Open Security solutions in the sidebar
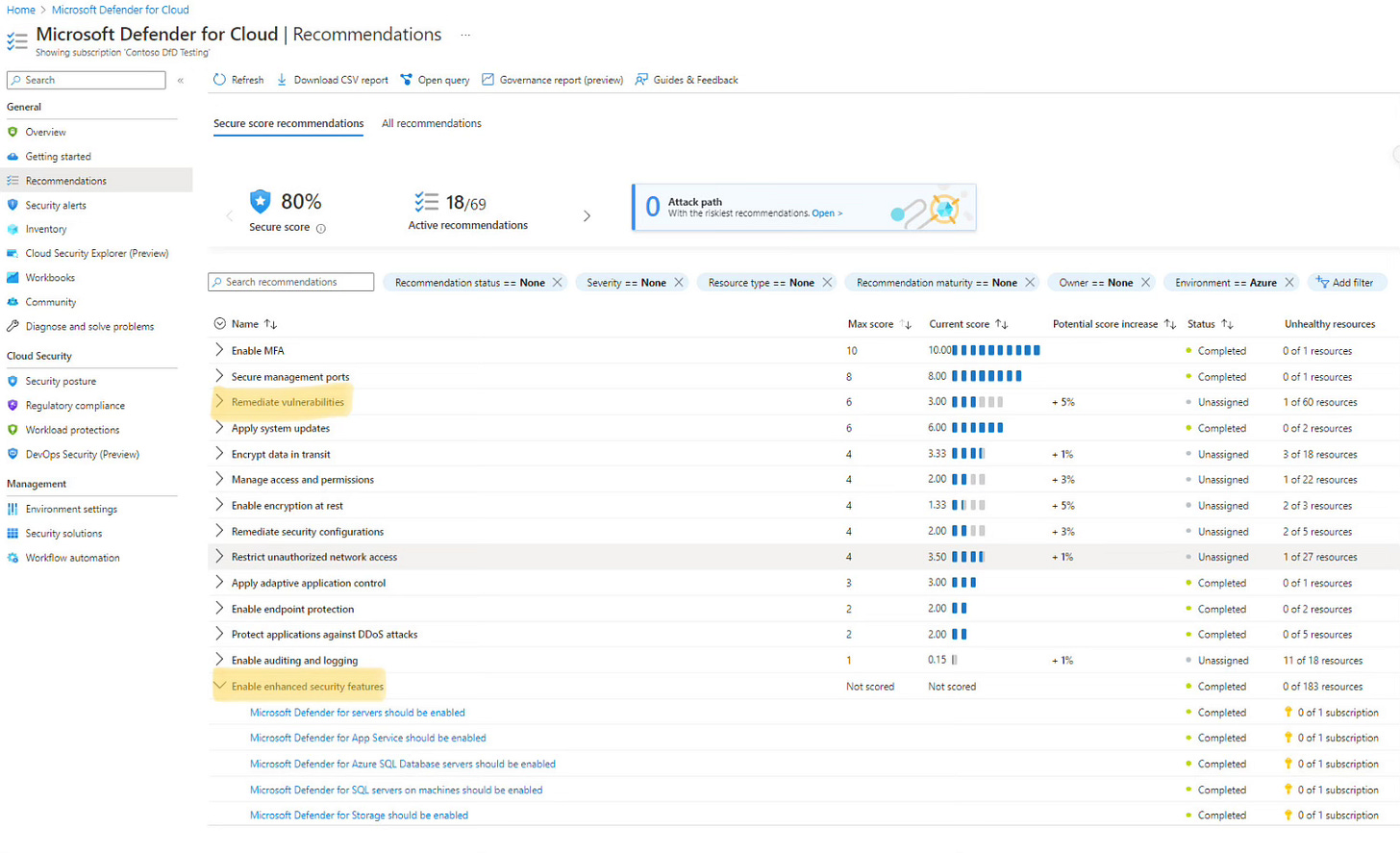This screenshot has height=853, width=1400. click(x=63, y=533)
